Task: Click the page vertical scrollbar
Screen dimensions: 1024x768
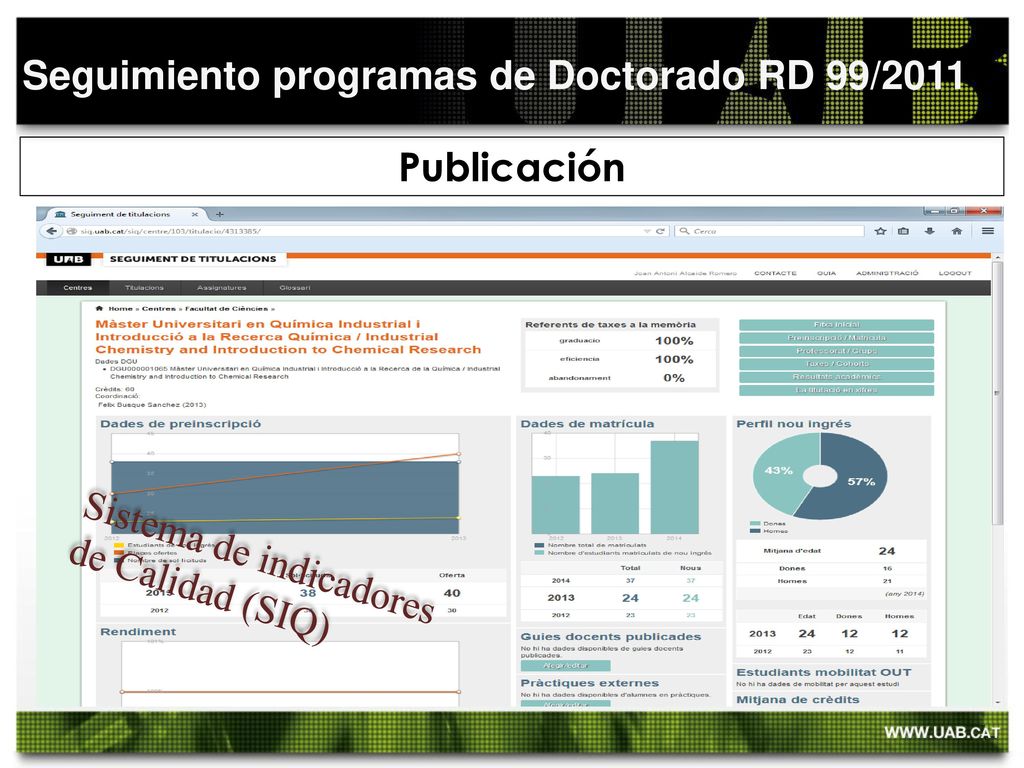Action: click(997, 392)
